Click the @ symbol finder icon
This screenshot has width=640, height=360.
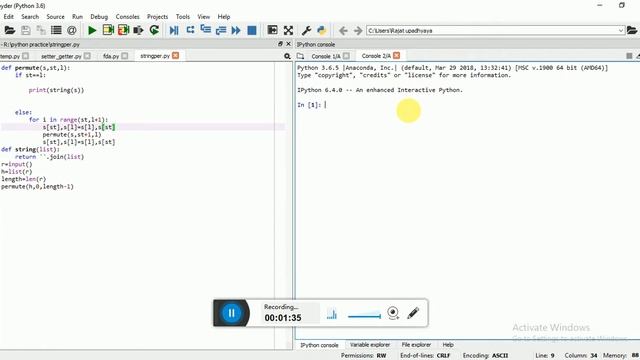tap(71, 30)
